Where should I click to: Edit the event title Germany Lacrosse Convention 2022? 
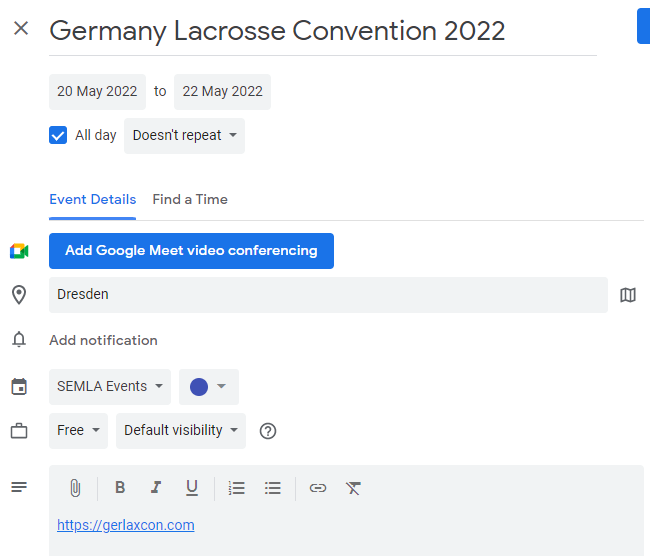point(323,31)
